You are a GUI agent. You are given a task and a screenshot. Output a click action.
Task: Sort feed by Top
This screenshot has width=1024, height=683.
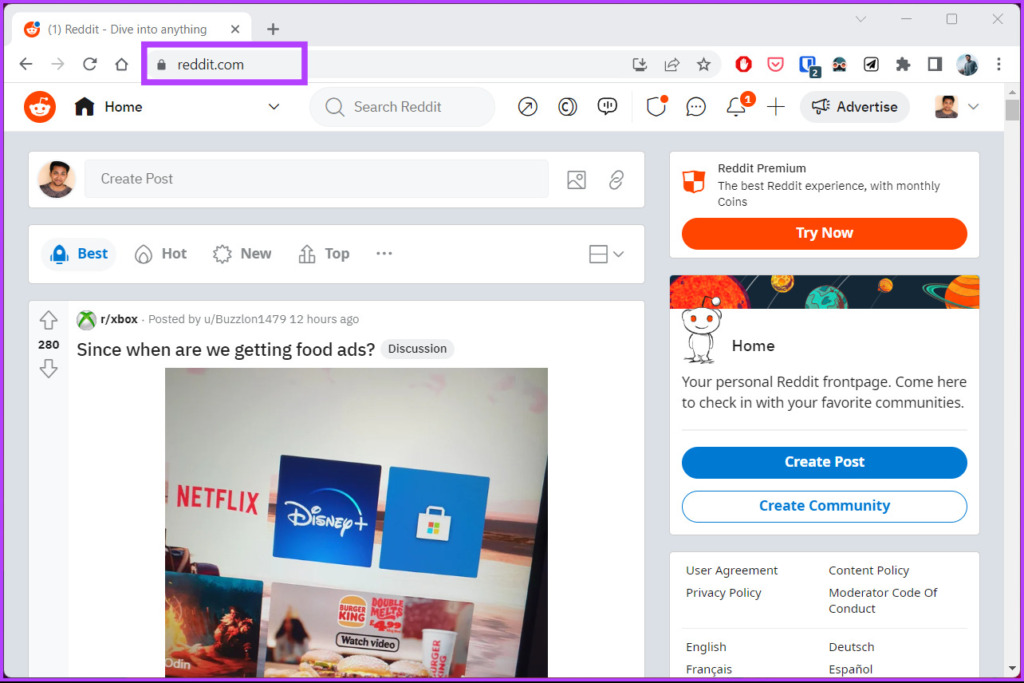[325, 253]
